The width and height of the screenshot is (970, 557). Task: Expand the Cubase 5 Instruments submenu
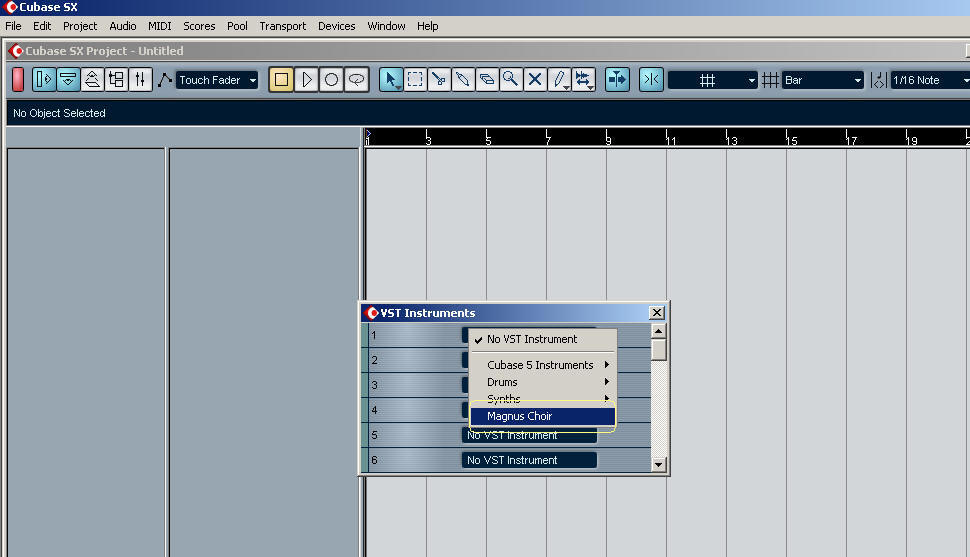[543, 365]
